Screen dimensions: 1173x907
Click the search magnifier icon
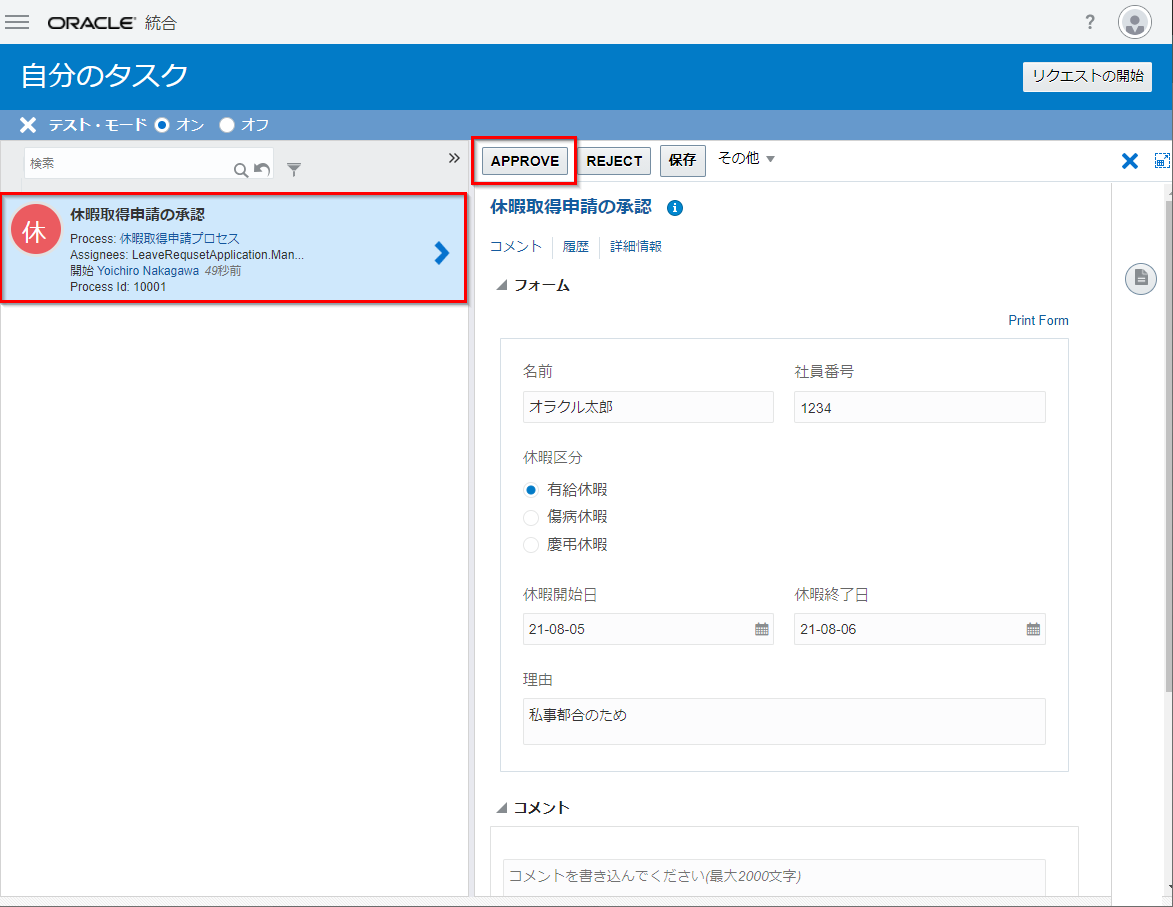(x=240, y=170)
